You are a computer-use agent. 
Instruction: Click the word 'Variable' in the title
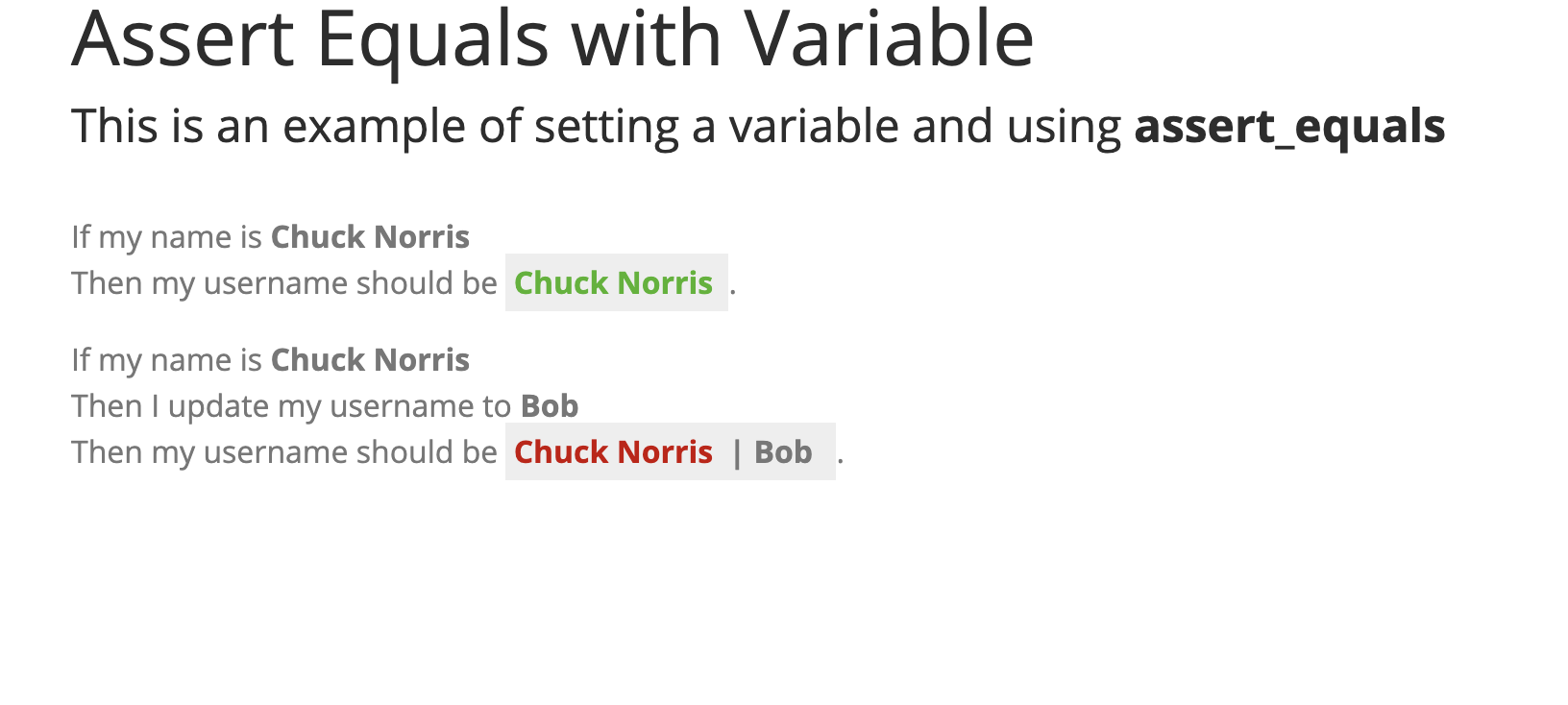889,38
